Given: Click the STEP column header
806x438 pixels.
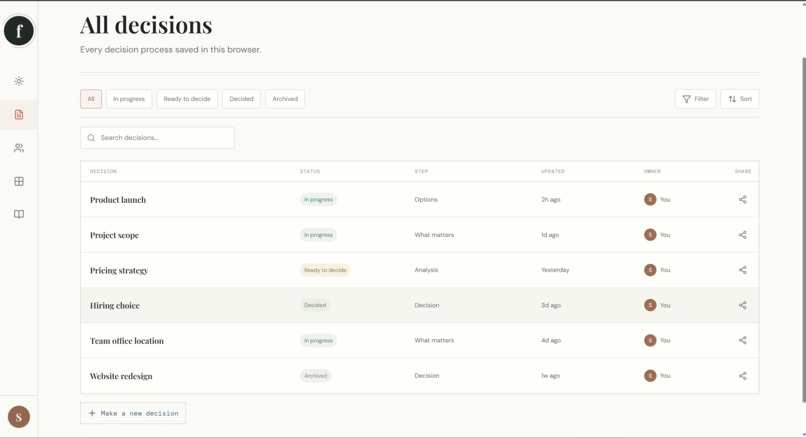Looking at the screenshot, I should [x=422, y=171].
